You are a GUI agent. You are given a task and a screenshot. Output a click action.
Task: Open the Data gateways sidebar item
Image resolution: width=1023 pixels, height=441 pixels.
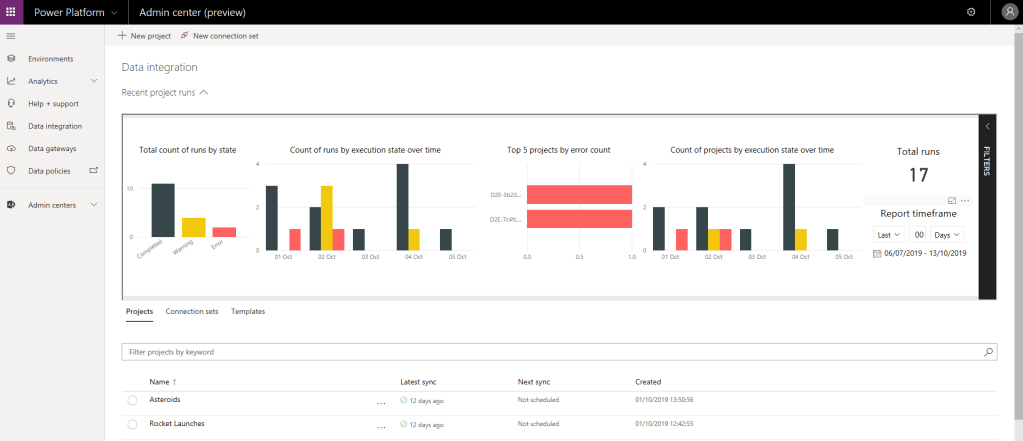pyautogui.click(x=52, y=149)
